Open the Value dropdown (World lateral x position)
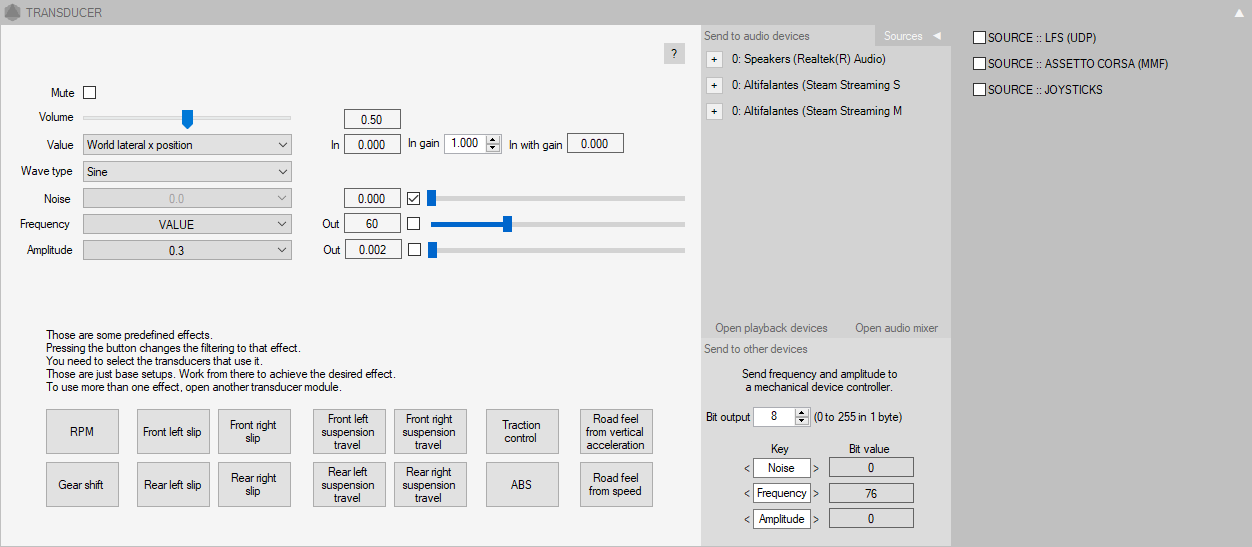The image size is (1252, 547). click(187, 145)
